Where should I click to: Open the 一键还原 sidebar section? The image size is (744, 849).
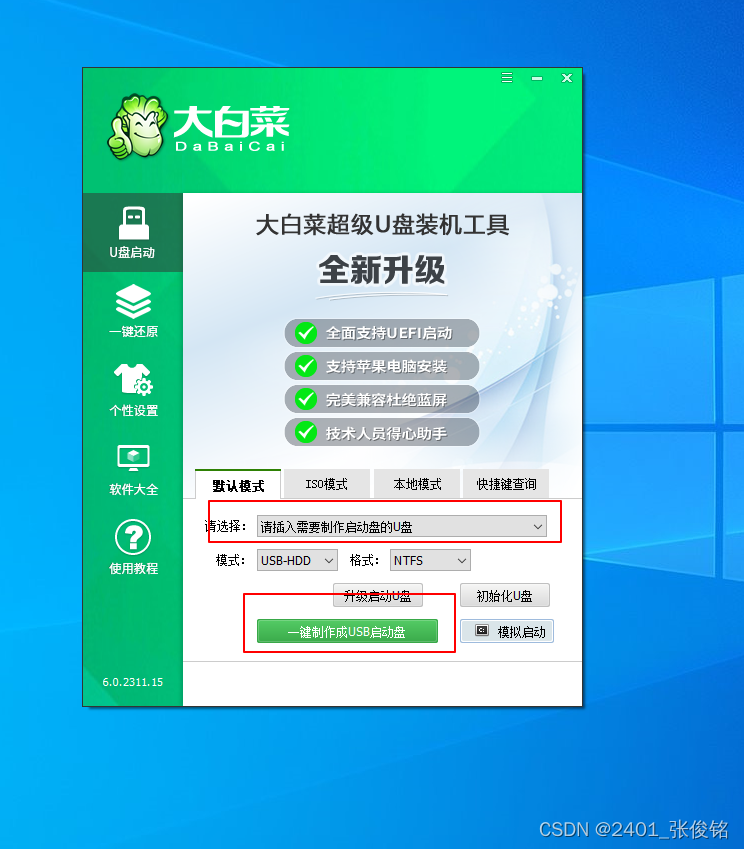tap(133, 311)
